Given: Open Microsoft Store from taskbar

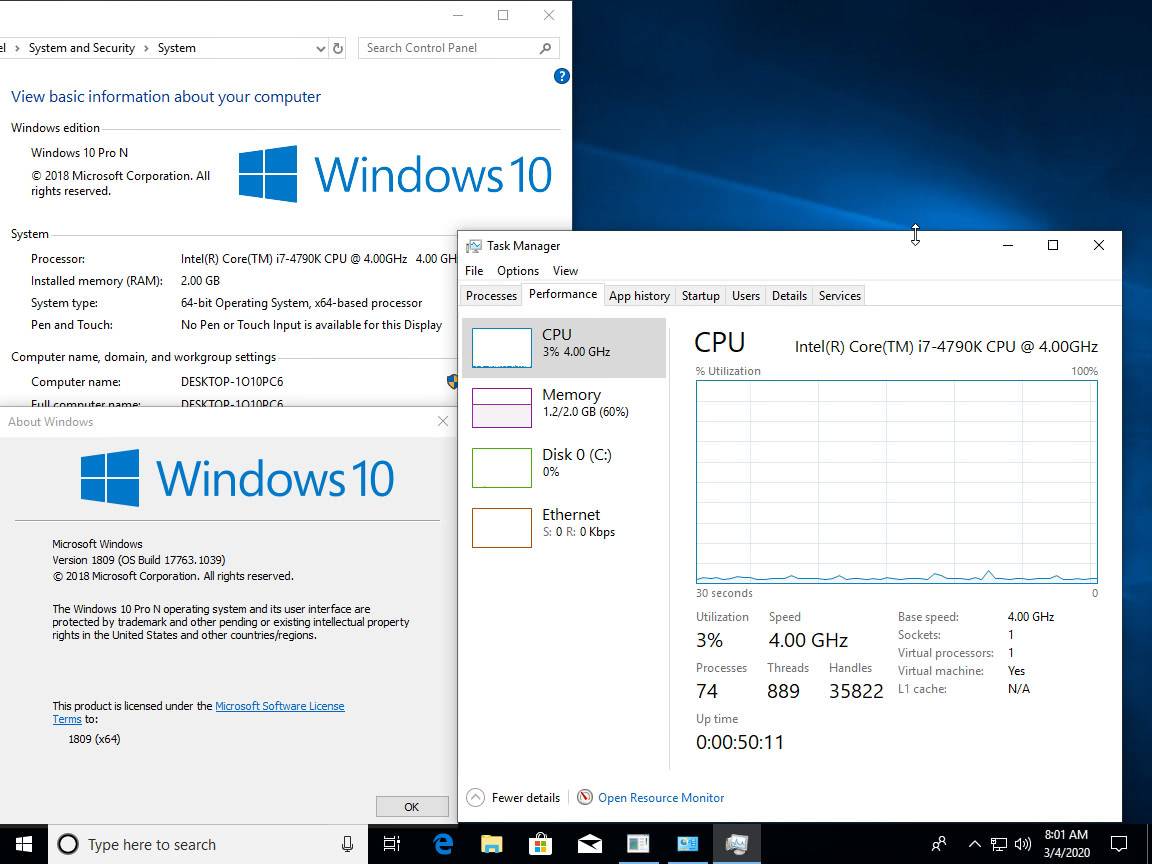Looking at the screenshot, I should pos(541,844).
